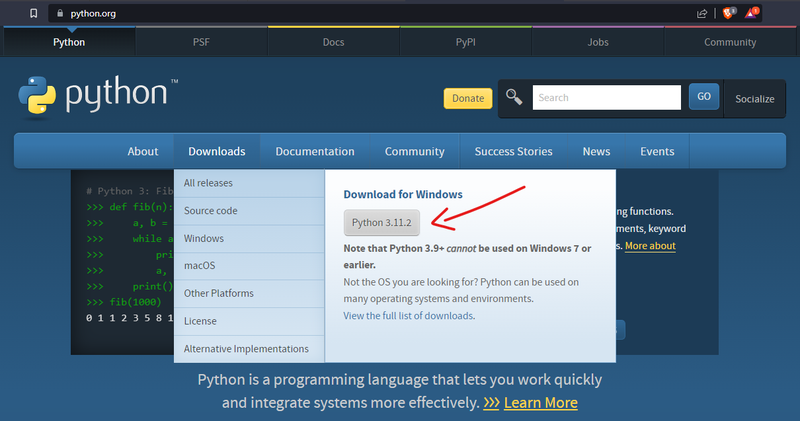The width and height of the screenshot is (800, 421).
Task: Open View the full list of downloads link
Action: tap(408, 316)
